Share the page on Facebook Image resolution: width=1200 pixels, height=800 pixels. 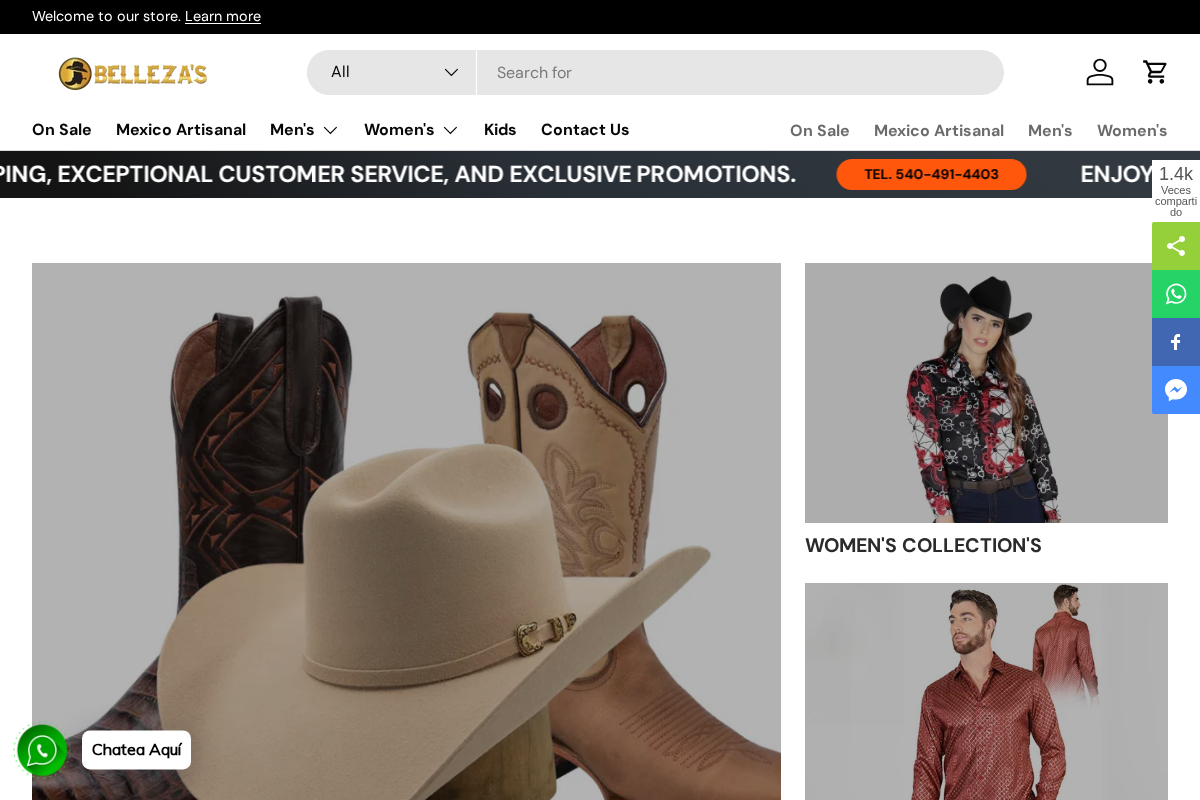1176,341
